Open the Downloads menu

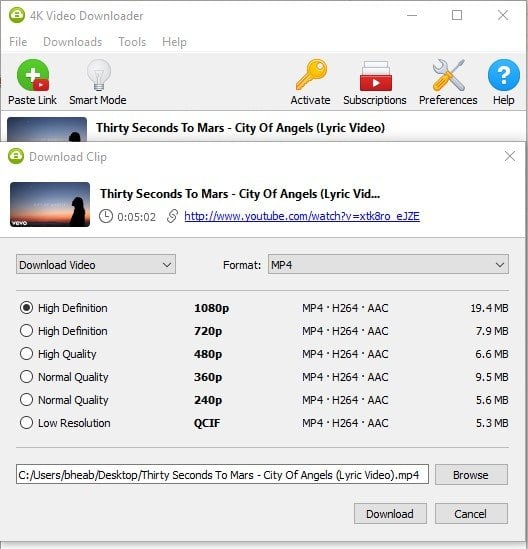pos(72,42)
